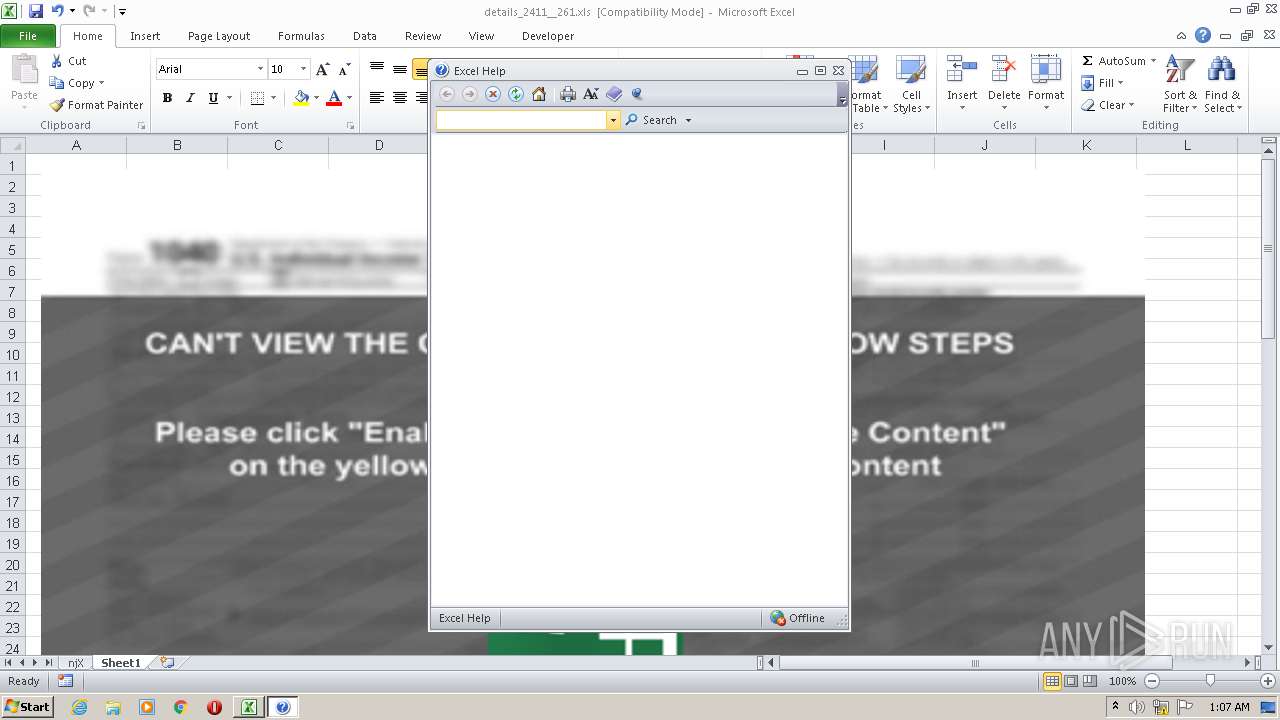Click macro recording icon in status bar
This screenshot has height=720, width=1280.
tap(65, 681)
